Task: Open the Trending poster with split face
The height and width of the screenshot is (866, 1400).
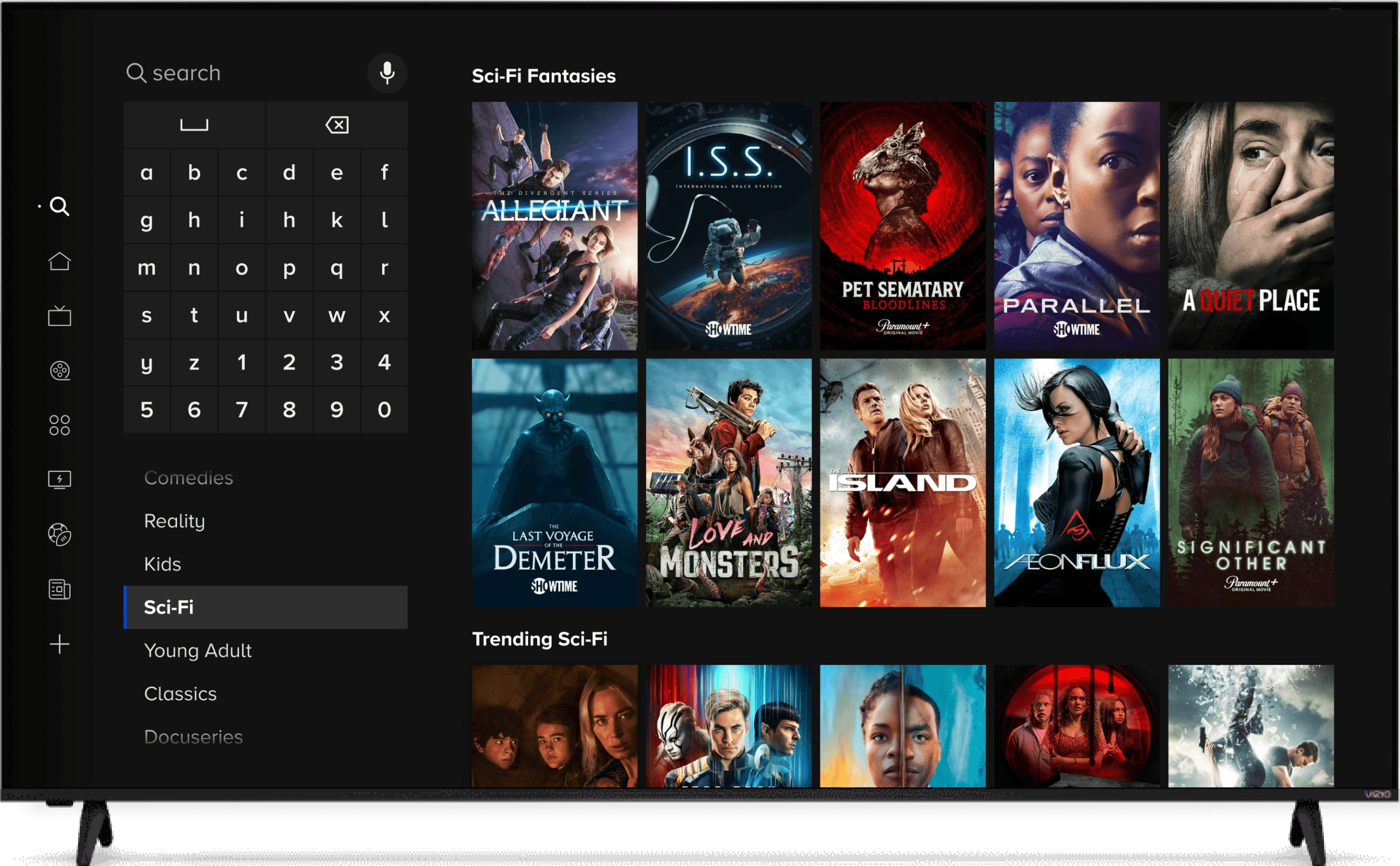Action: point(903,725)
